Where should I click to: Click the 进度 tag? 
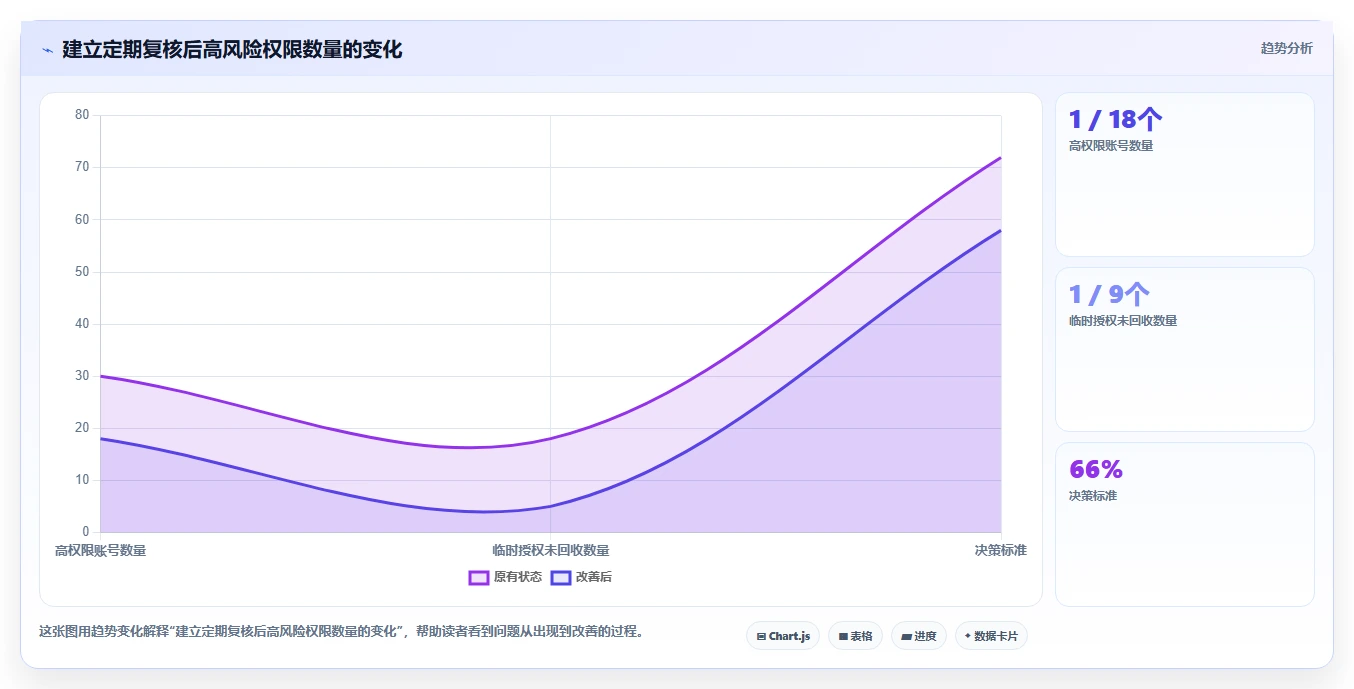click(x=918, y=636)
